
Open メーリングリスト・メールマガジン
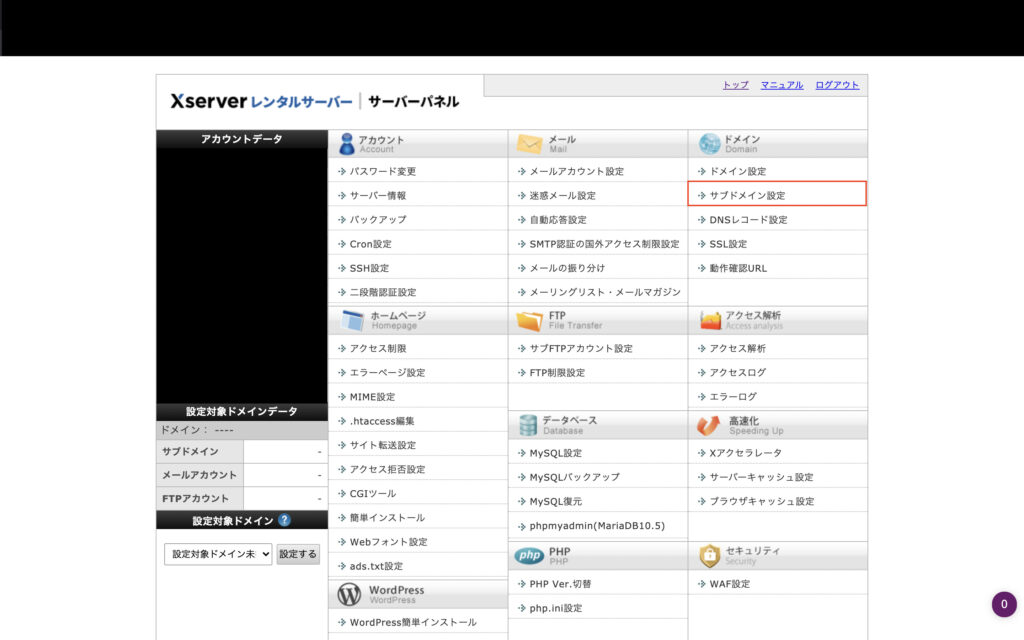point(605,292)
